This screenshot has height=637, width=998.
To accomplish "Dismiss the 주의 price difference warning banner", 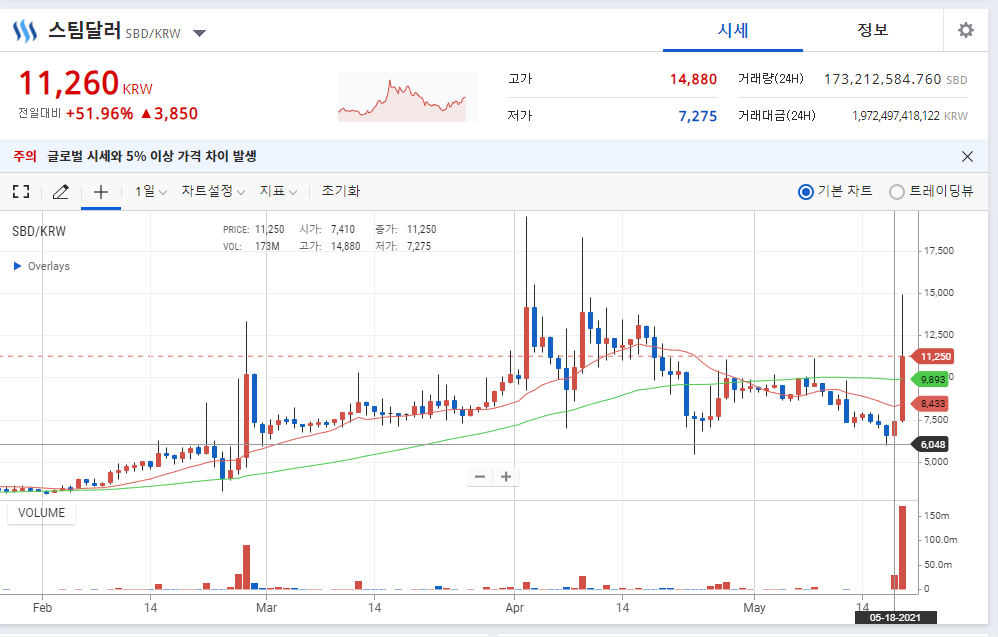I will click(x=967, y=157).
